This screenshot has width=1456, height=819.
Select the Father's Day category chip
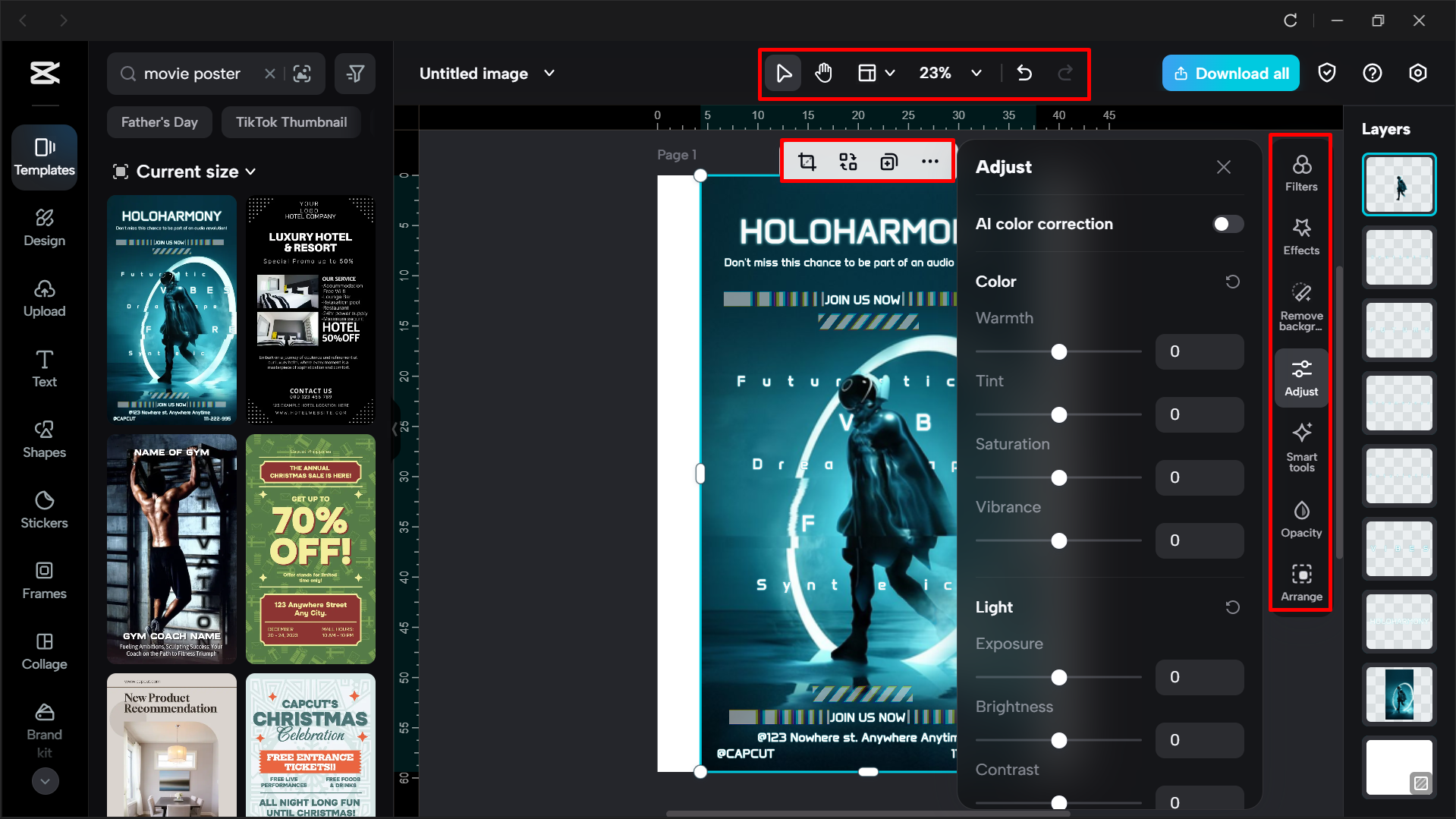(x=159, y=121)
